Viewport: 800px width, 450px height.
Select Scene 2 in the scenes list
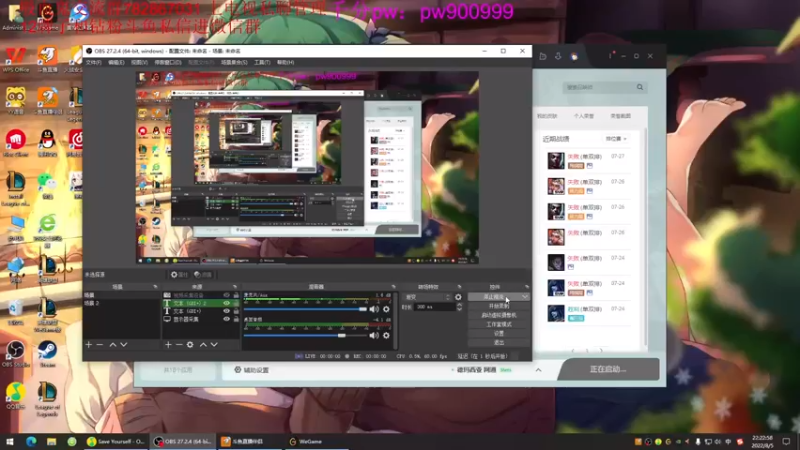pos(121,303)
